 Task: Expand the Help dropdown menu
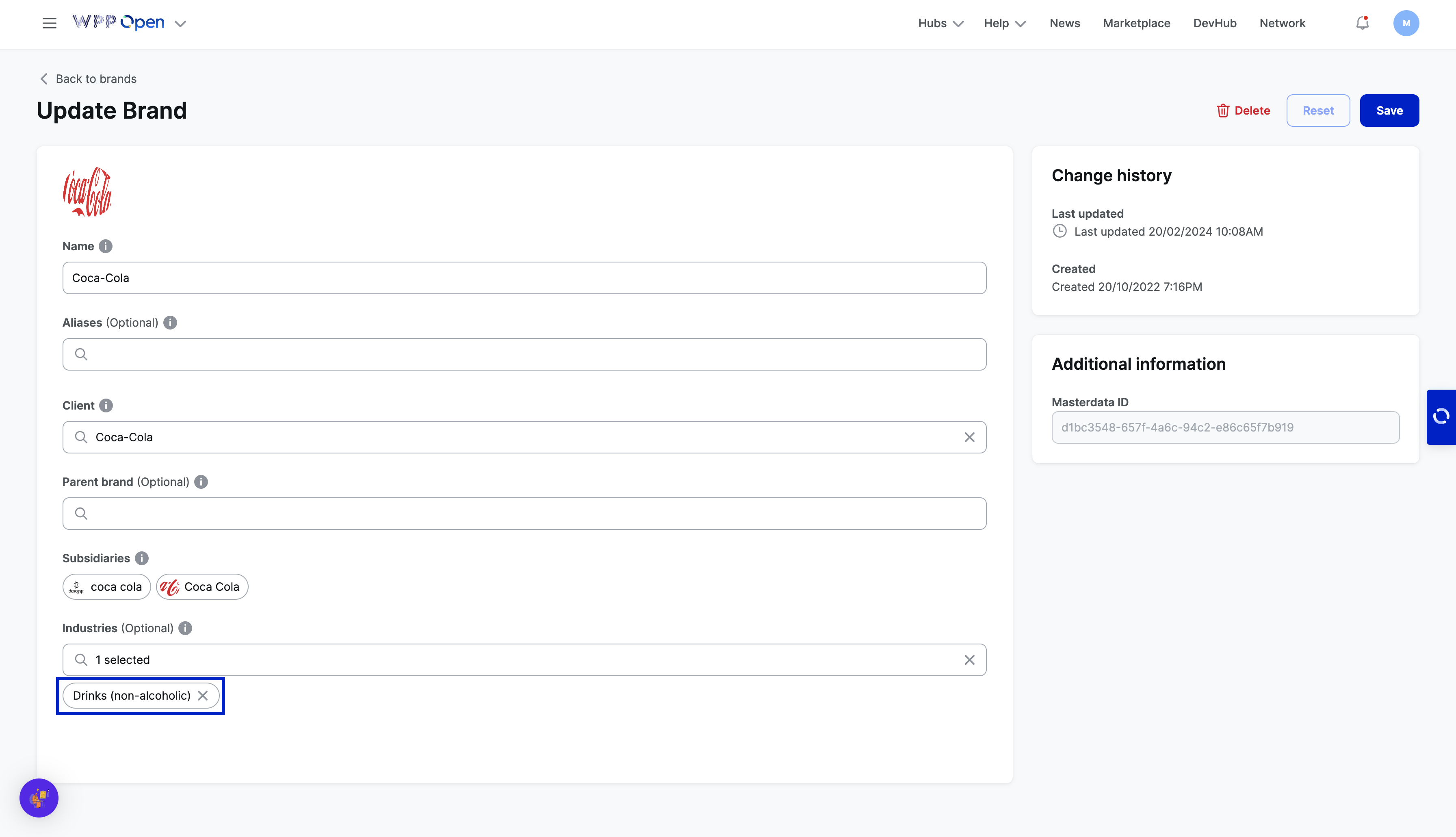tap(1004, 23)
